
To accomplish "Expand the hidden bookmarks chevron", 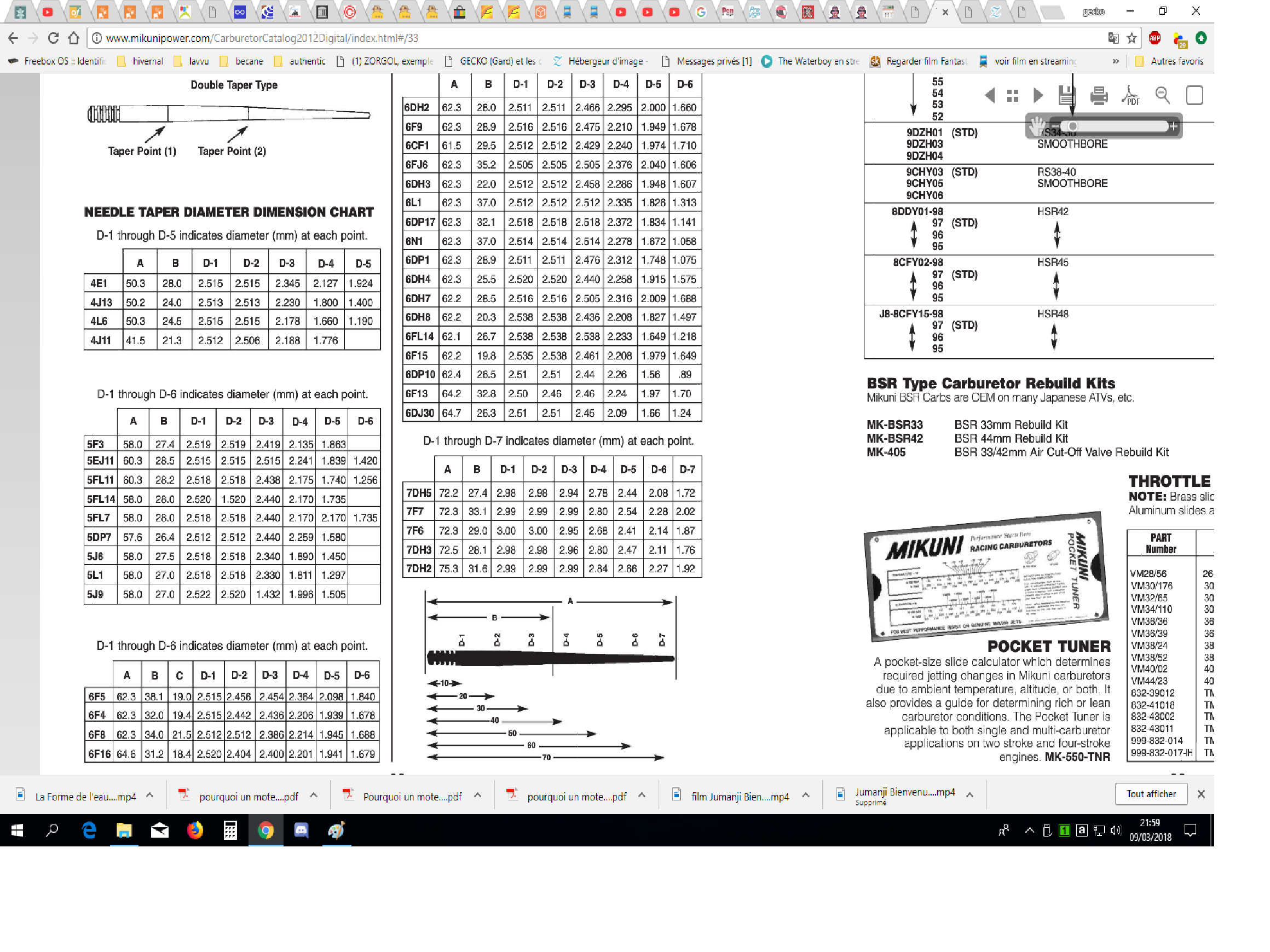I will point(1115,61).
